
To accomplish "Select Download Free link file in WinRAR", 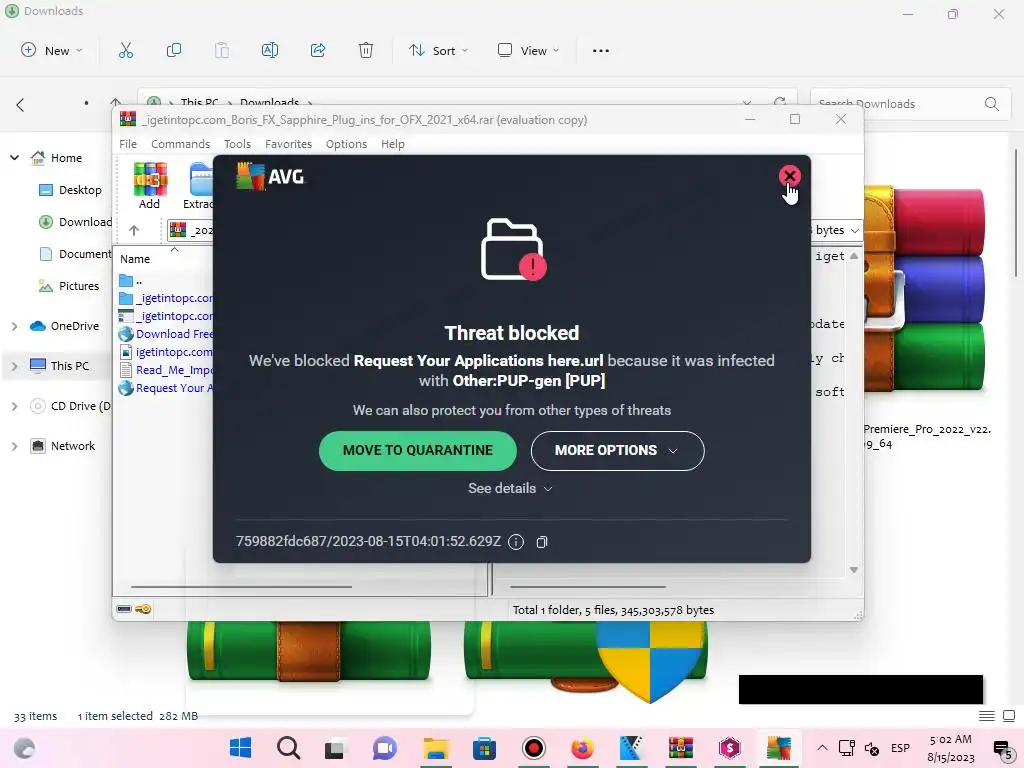I will [x=166, y=334].
